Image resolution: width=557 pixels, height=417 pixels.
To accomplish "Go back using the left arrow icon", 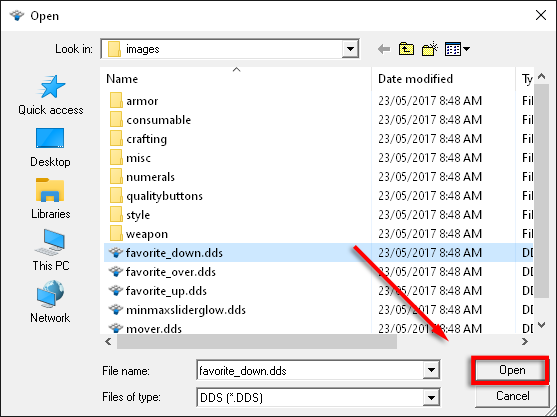I will click(384, 49).
